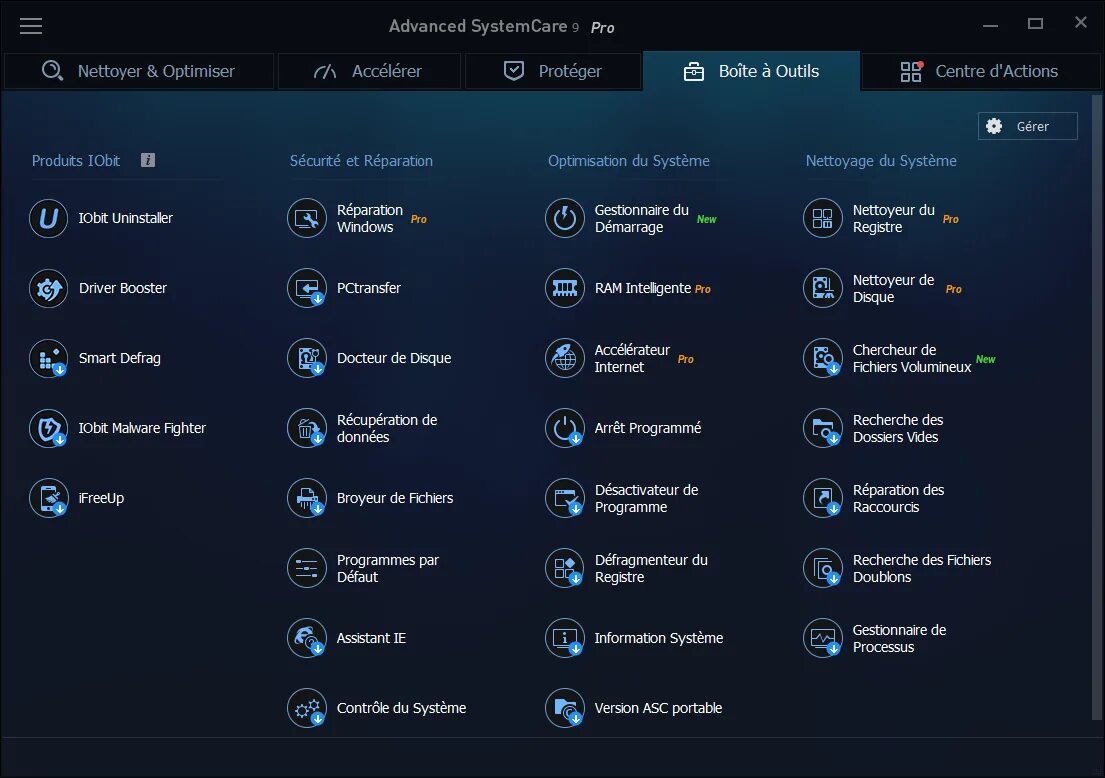Image resolution: width=1105 pixels, height=778 pixels.
Task: Open Smart Defrag icon
Action: coord(49,358)
